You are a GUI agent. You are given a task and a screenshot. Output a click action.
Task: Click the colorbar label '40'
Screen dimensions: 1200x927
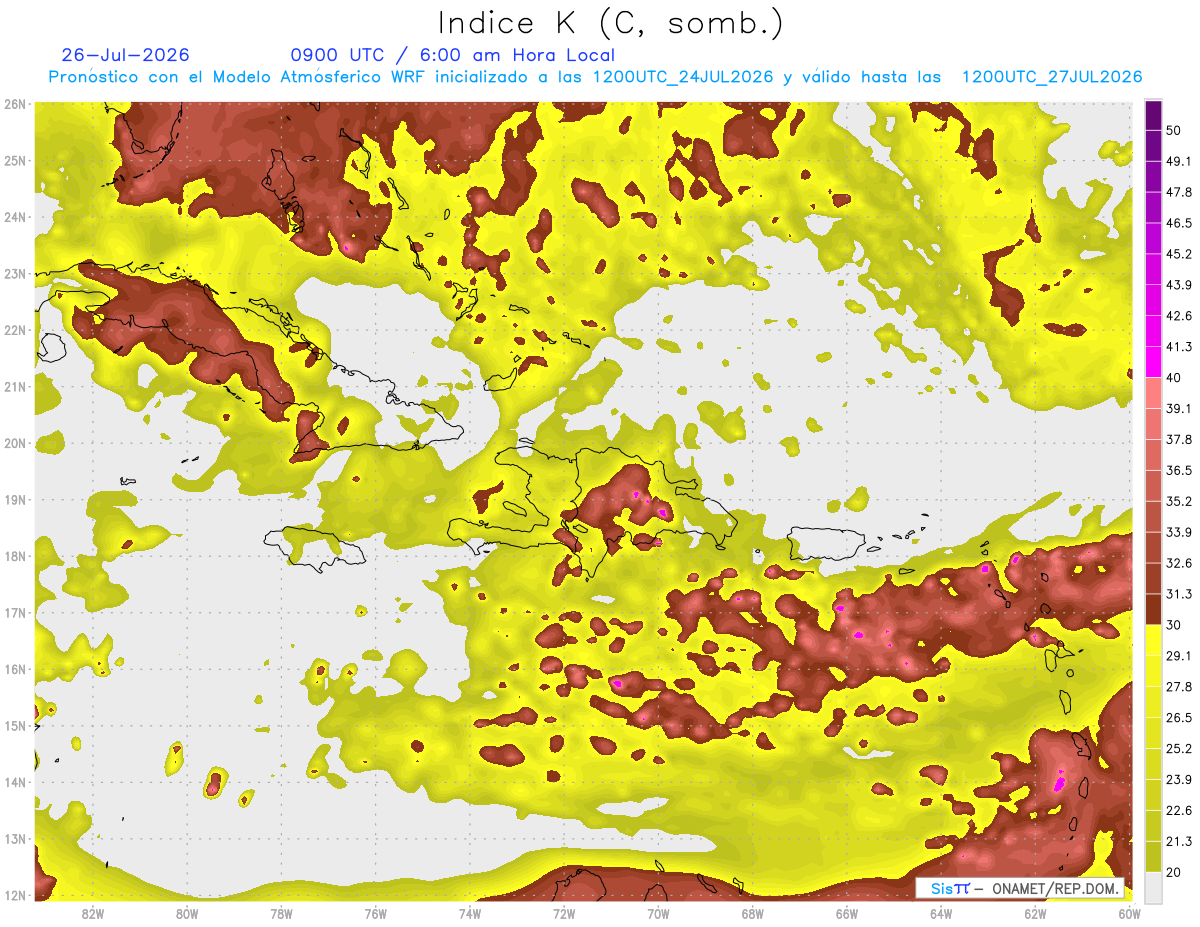click(x=1175, y=378)
